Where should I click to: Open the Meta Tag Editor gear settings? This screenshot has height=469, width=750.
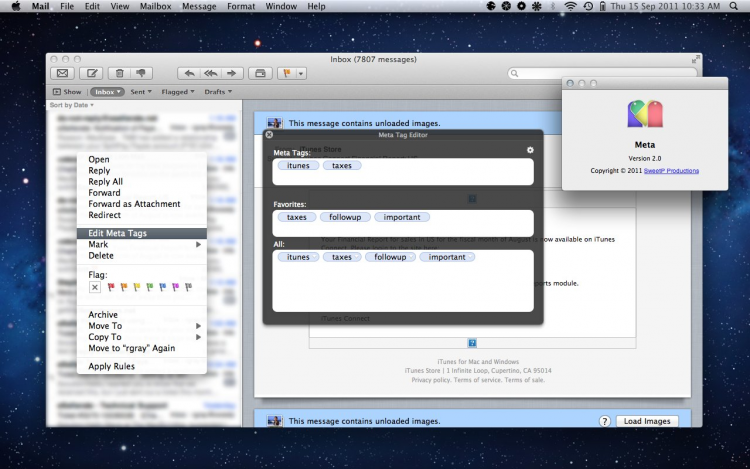point(530,150)
